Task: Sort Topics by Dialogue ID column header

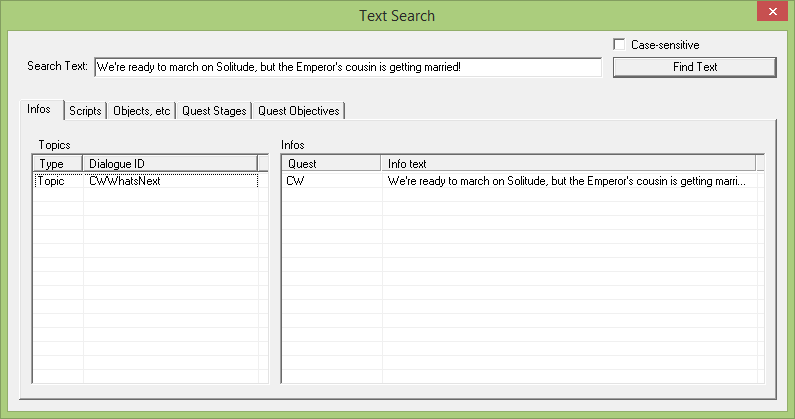Action: (x=168, y=163)
